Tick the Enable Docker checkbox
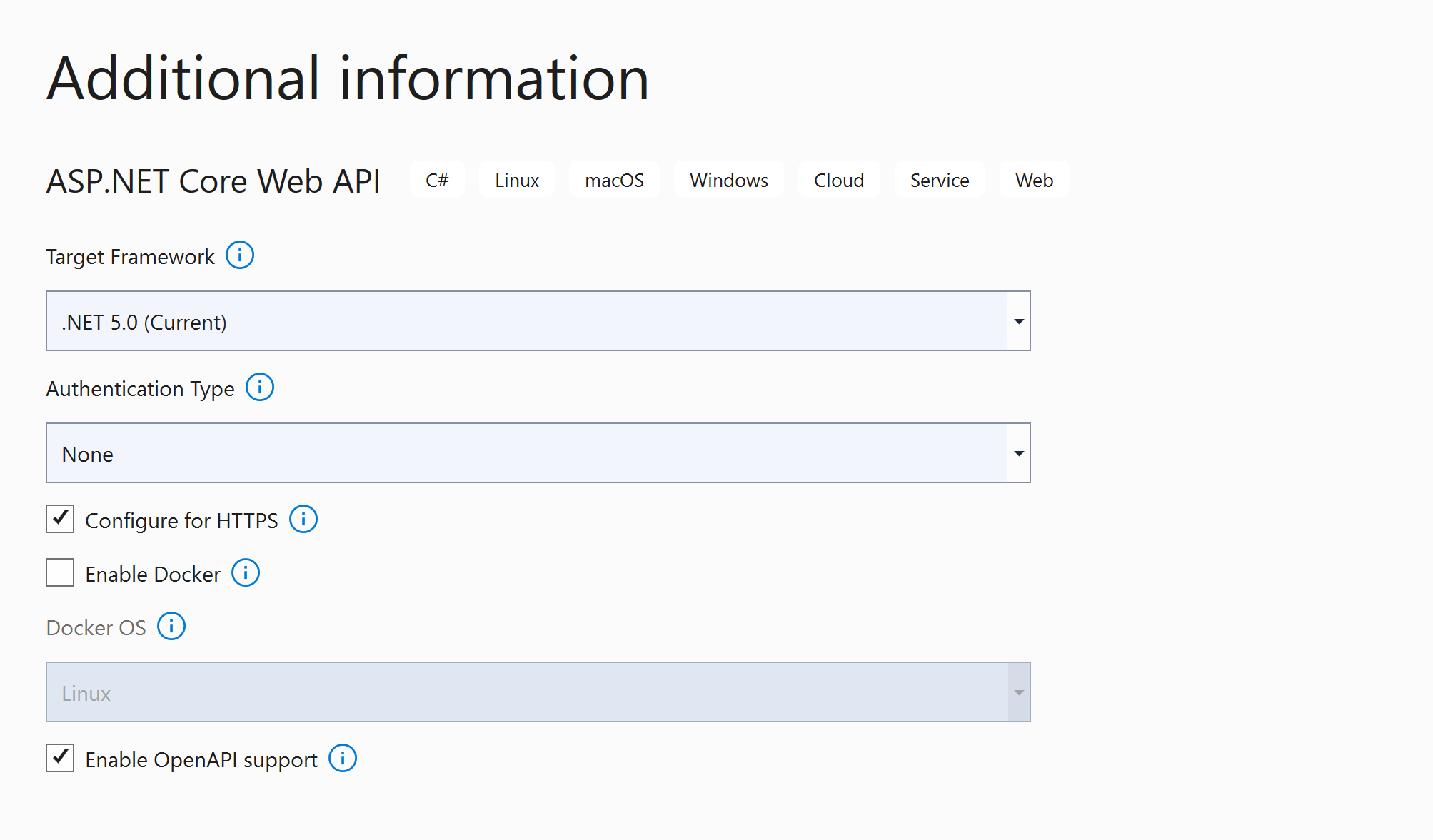The height and width of the screenshot is (840, 1433). pos(60,572)
